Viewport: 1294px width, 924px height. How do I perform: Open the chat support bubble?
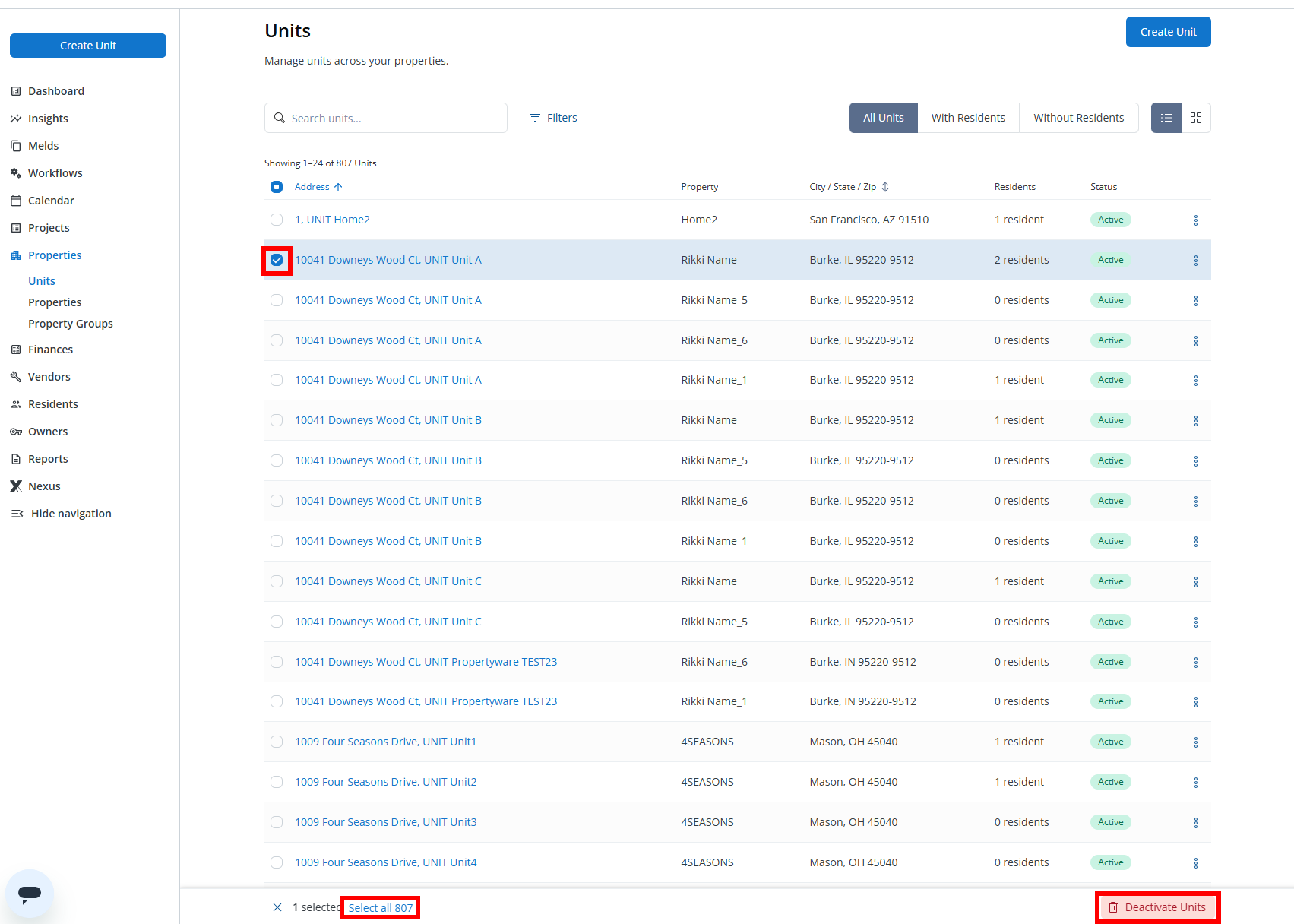[x=30, y=894]
